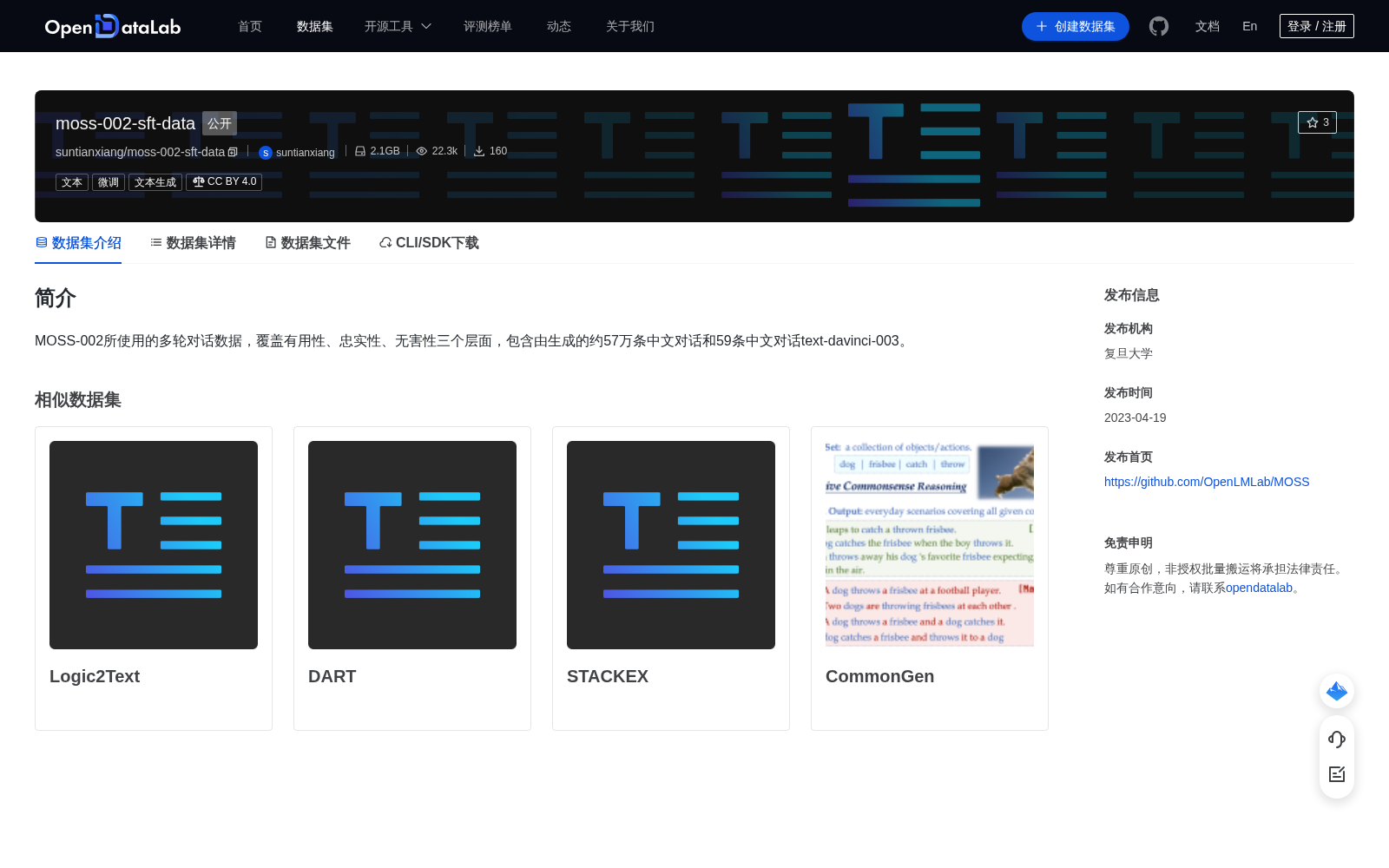Click the CommonGen card title
This screenshot has width=1389, height=868.
tap(880, 676)
